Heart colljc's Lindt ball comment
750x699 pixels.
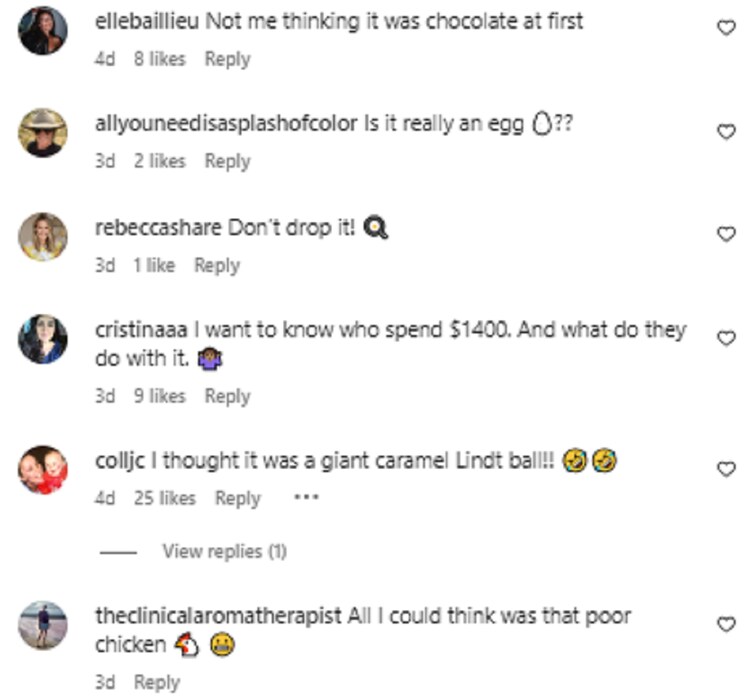726,468
